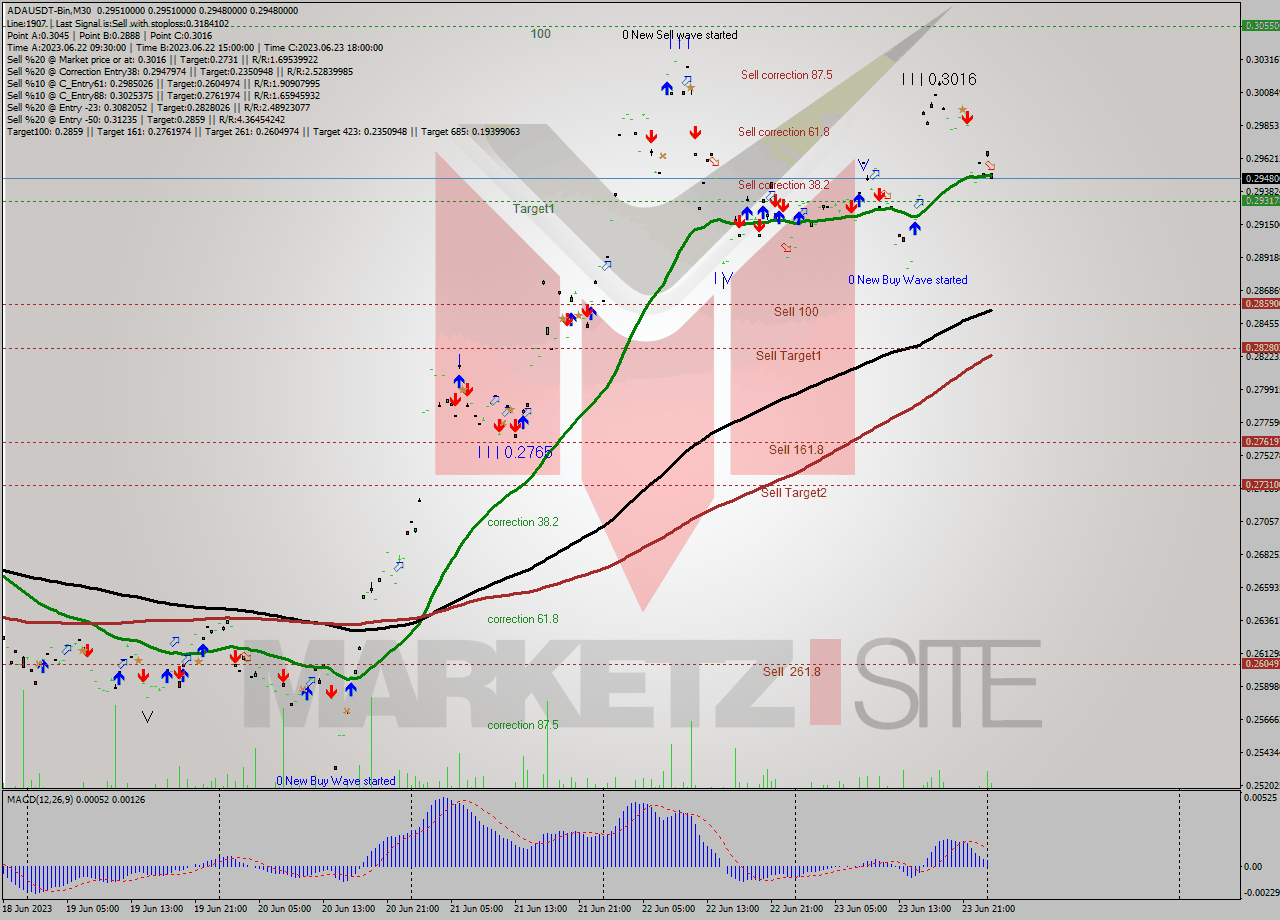Click the '22 Jun 13:00' time label
Viewport: 1280px width, 920px height.
click(731, 909)
